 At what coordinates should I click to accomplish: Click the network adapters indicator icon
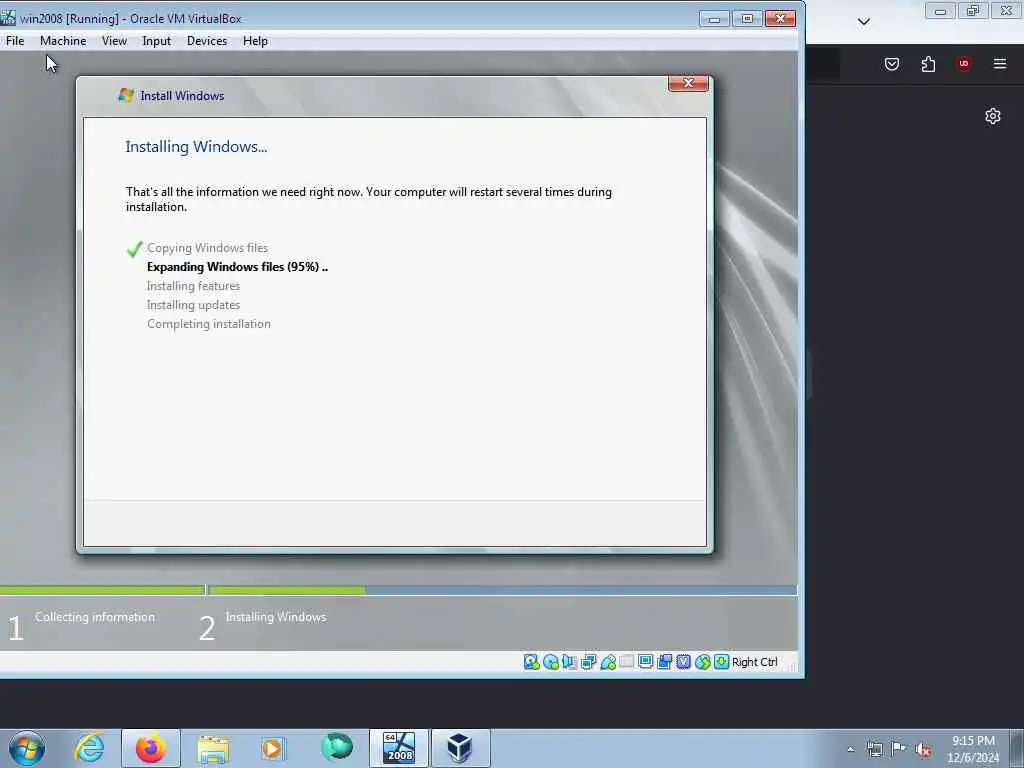click(x=588, y=662)
